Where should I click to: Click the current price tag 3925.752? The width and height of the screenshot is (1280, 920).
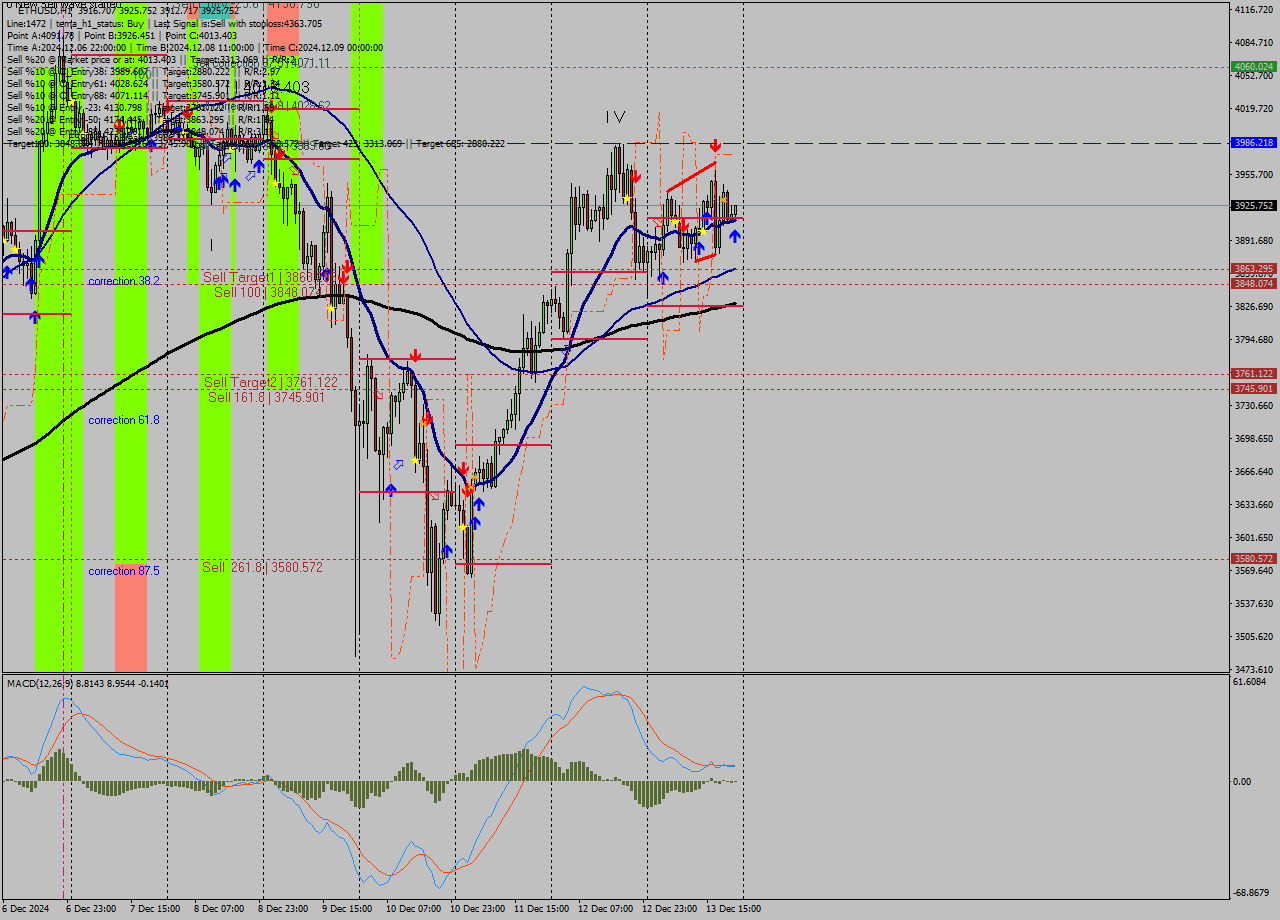1254,205
